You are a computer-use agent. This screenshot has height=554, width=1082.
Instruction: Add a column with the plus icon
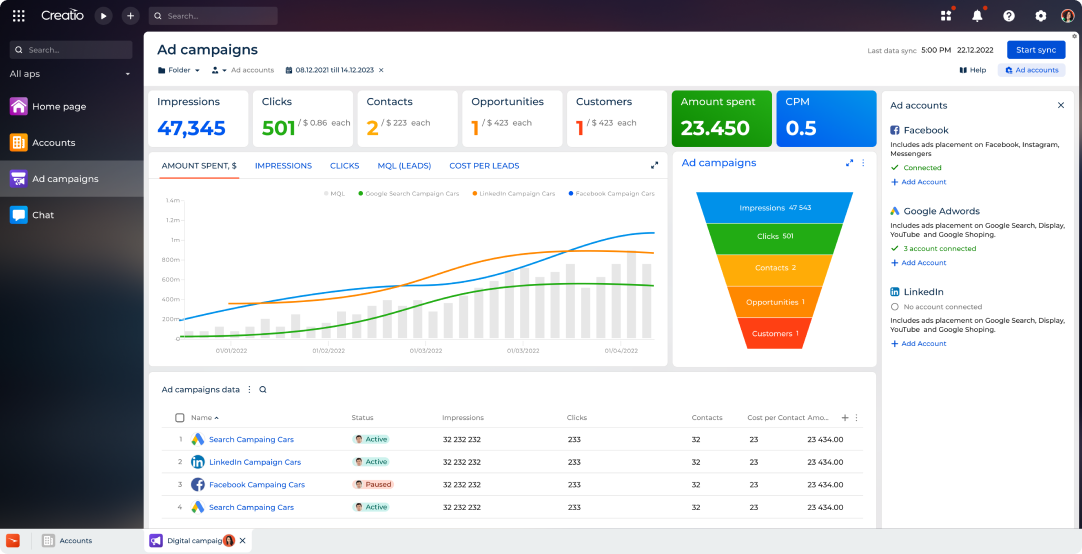coord(844,418)
